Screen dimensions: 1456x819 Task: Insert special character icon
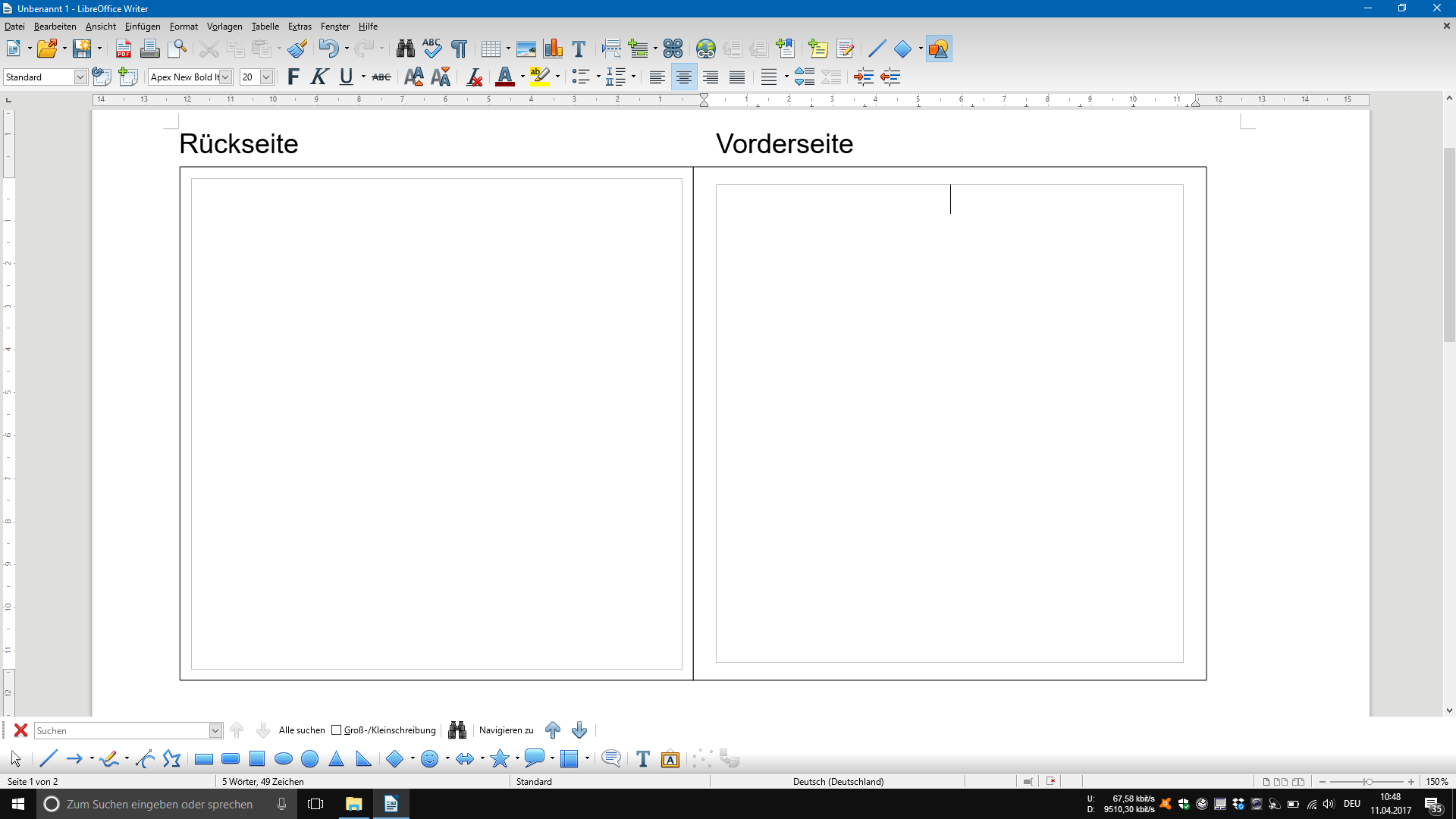point(673,49)
